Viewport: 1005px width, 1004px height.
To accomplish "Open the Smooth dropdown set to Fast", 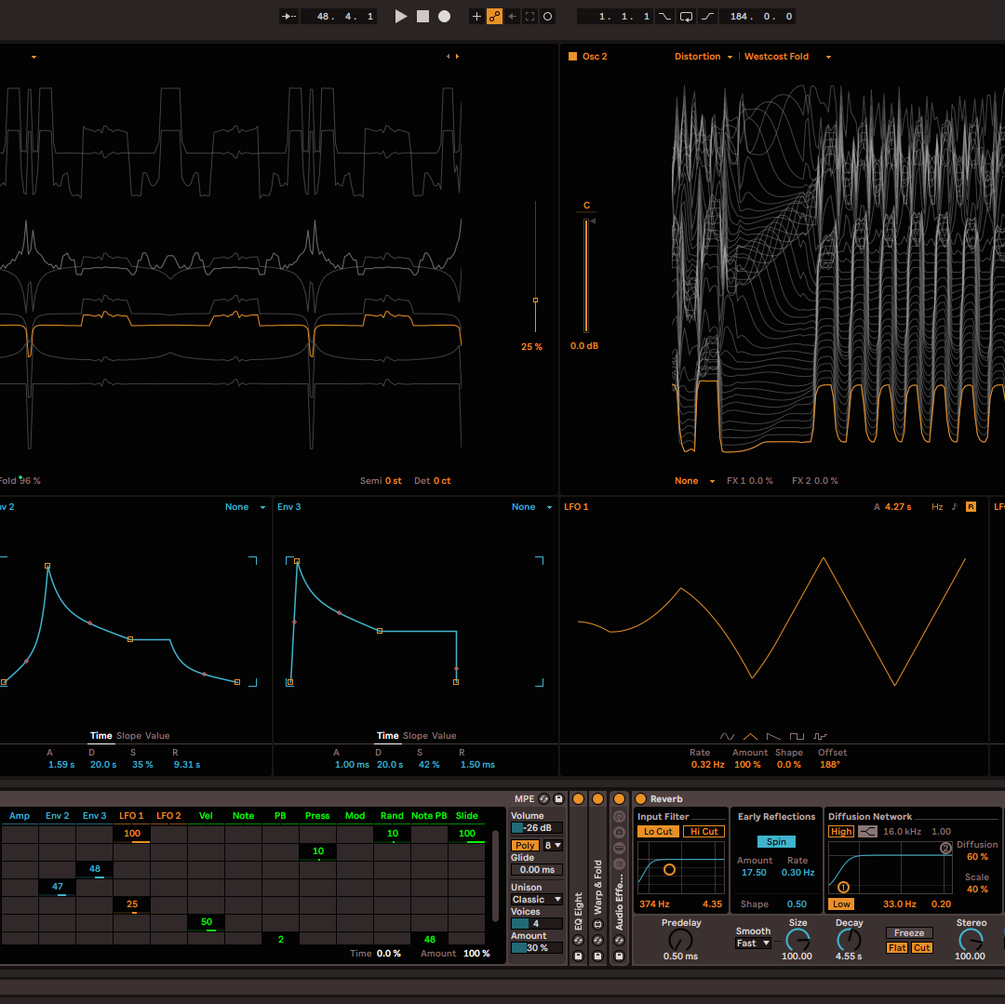I will click(752, 941).
